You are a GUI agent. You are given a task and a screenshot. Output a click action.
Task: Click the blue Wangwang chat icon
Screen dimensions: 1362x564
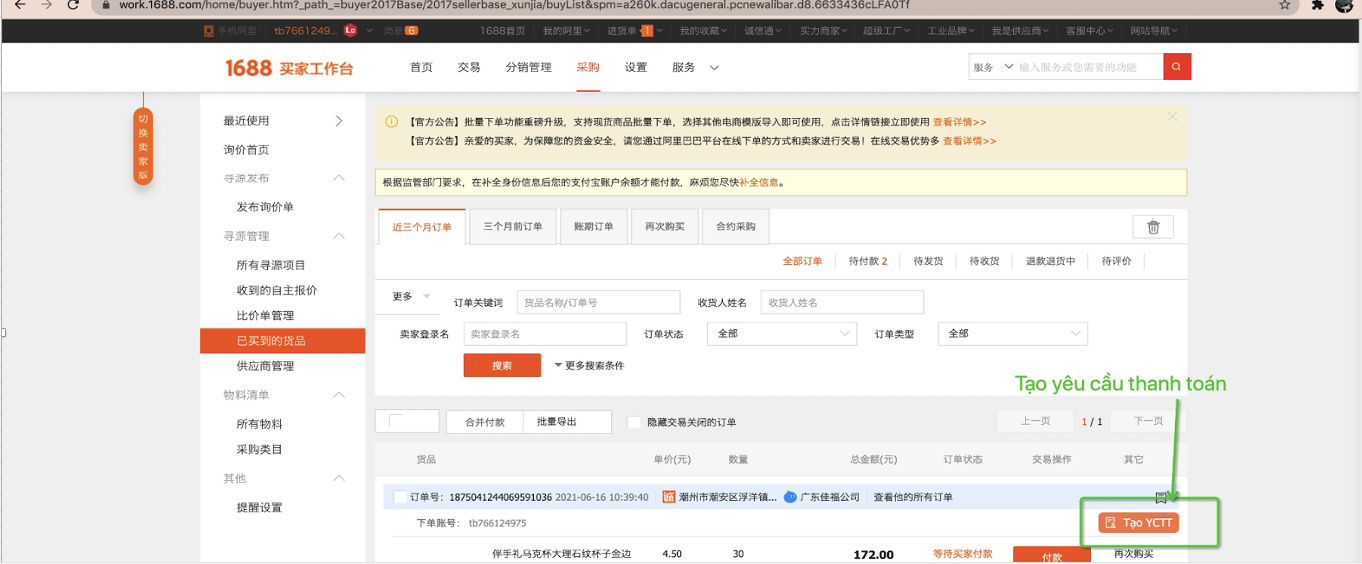coord(790,497)
